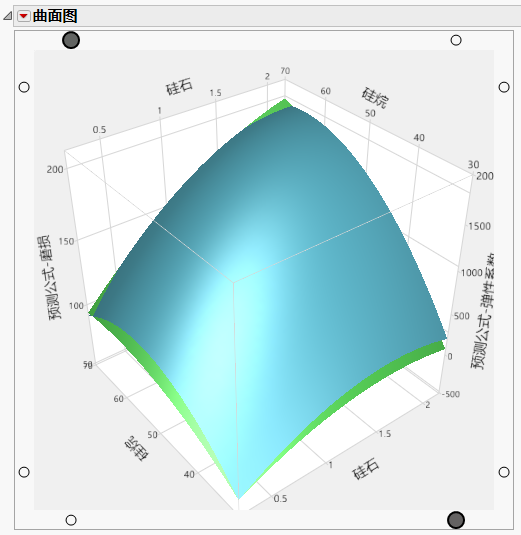
Task: Activate the hollow light circle on the lower-right border
Action: pos(504,472)
